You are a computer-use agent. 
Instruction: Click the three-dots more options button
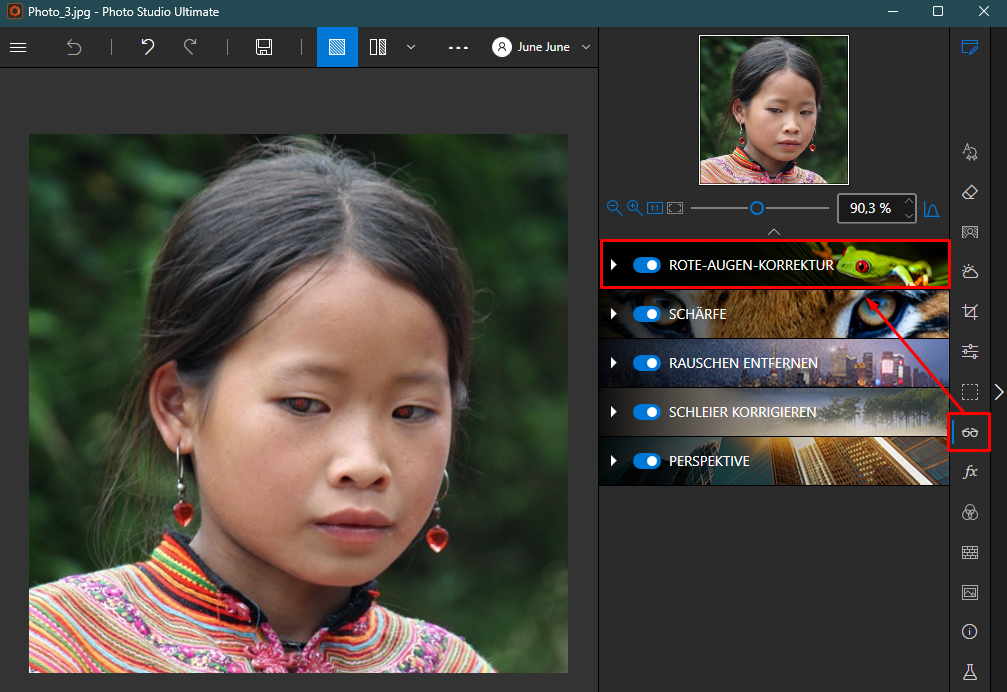458,47
